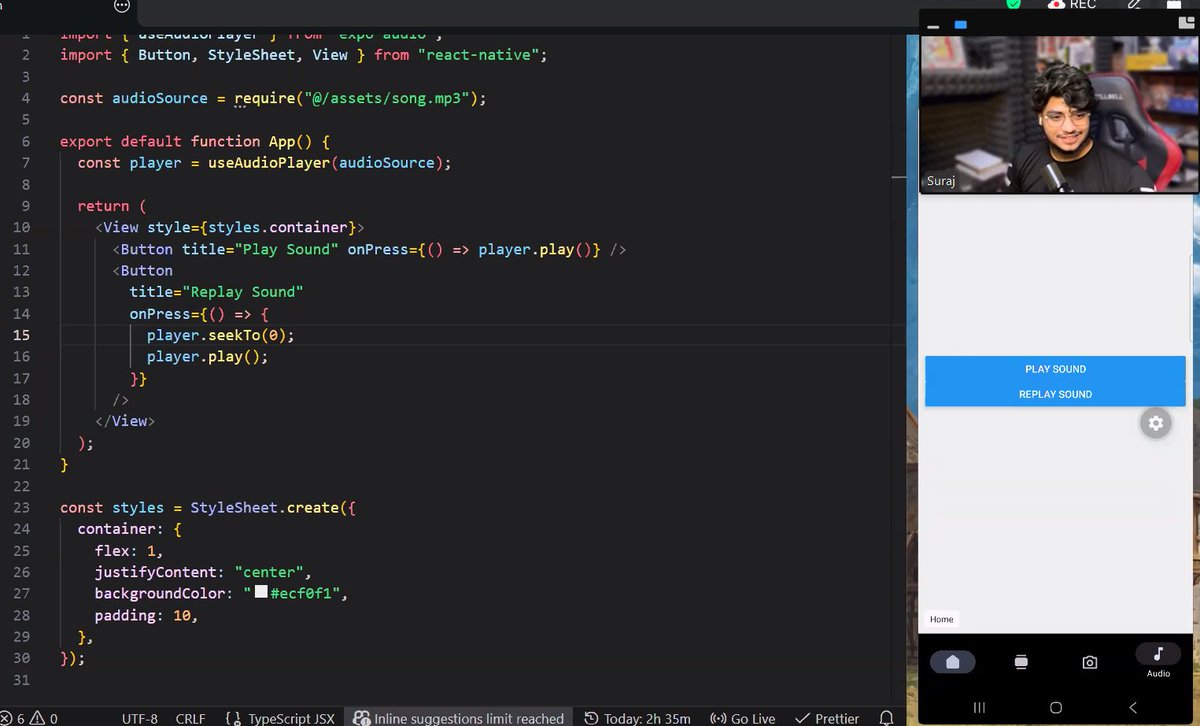Tap the PLAY SOUND button in the phone preview
The image size is (1200, 726).
click(1055, 369)
